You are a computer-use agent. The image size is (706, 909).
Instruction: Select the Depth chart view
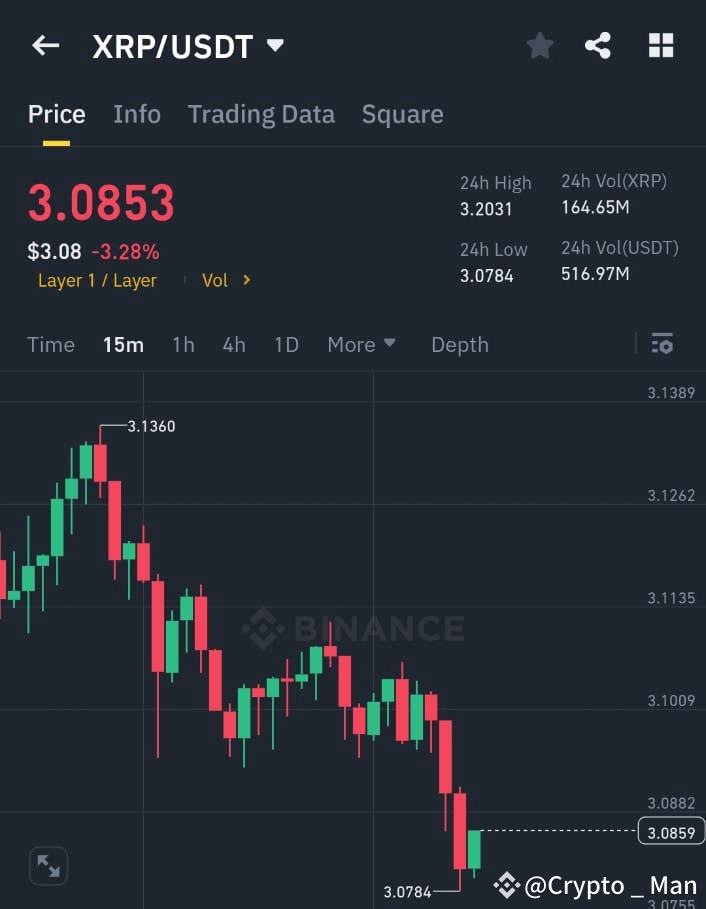coord(459,344)
